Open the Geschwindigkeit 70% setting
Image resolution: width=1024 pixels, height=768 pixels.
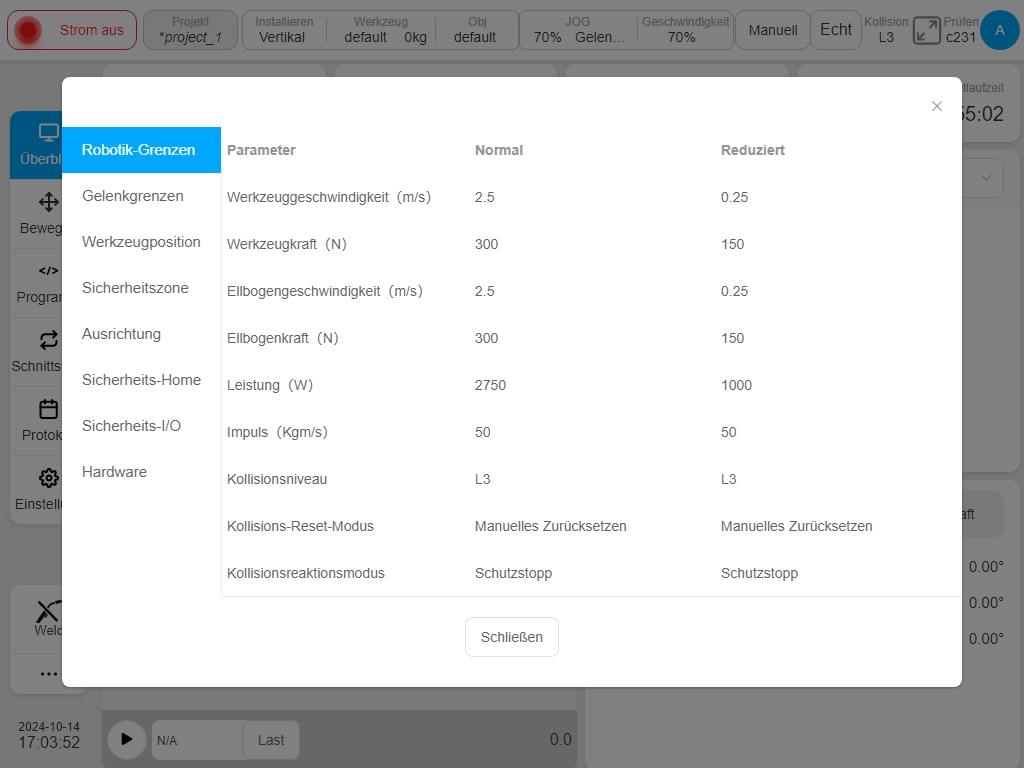tap(685, 30)
